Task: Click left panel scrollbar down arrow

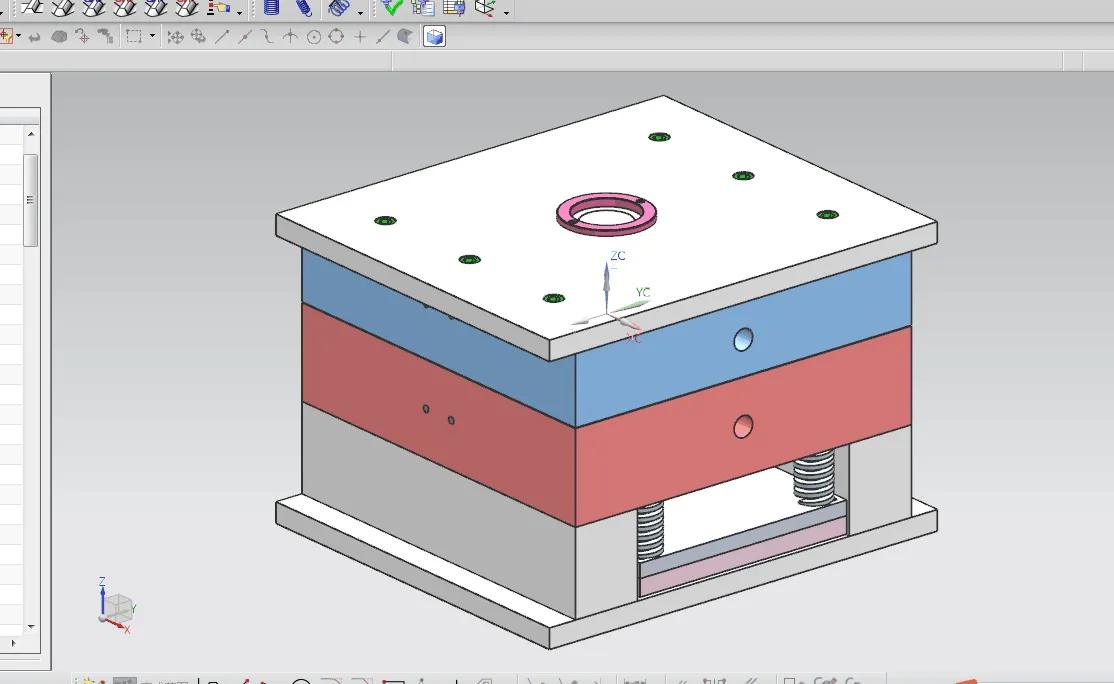Action: coord(31,626)
